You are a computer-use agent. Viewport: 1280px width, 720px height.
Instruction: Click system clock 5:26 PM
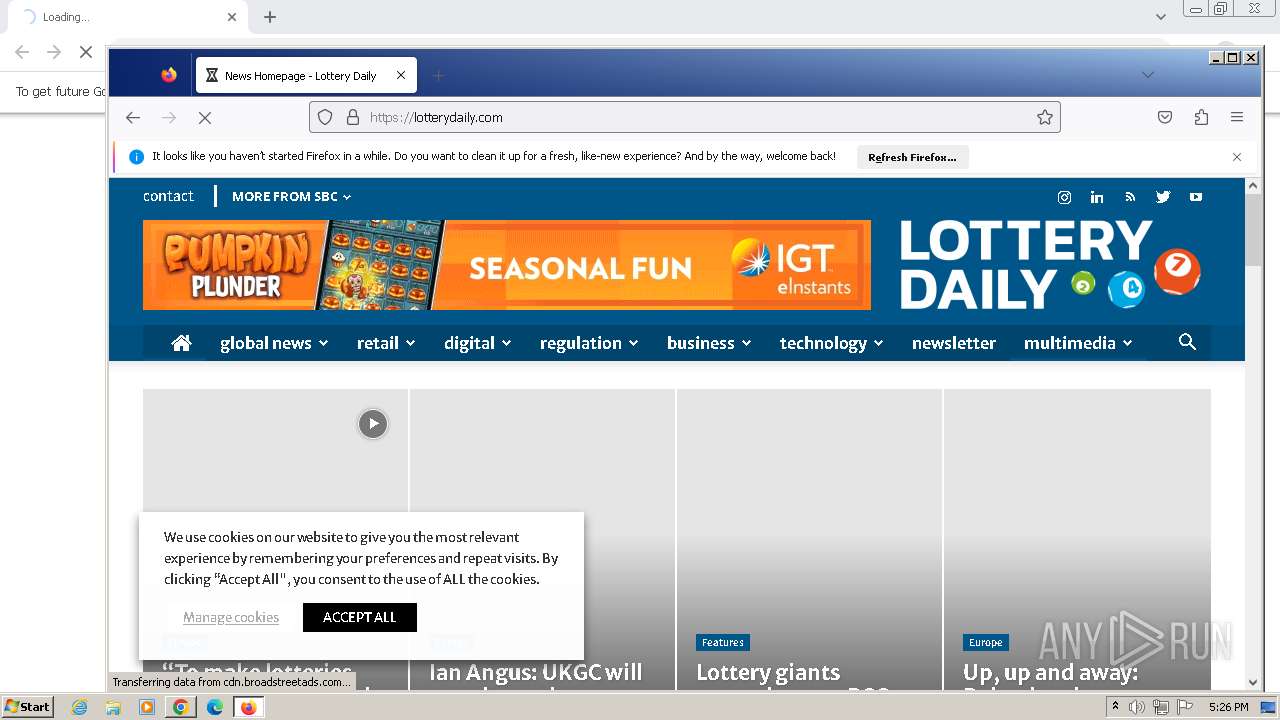point(1228,707)
